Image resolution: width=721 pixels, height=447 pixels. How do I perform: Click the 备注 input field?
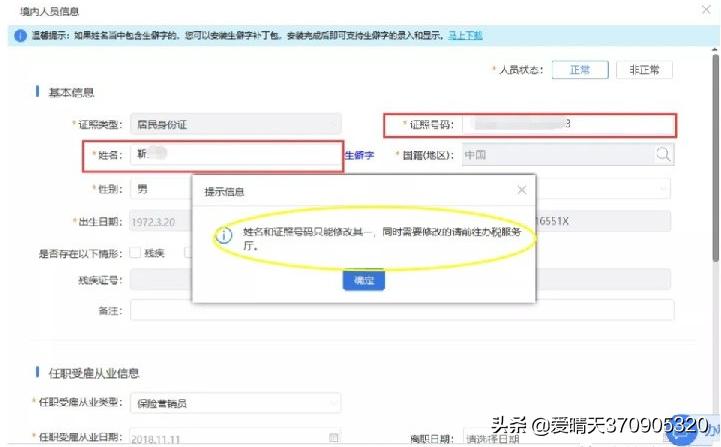pyautogui.click(x=402, y=310)
